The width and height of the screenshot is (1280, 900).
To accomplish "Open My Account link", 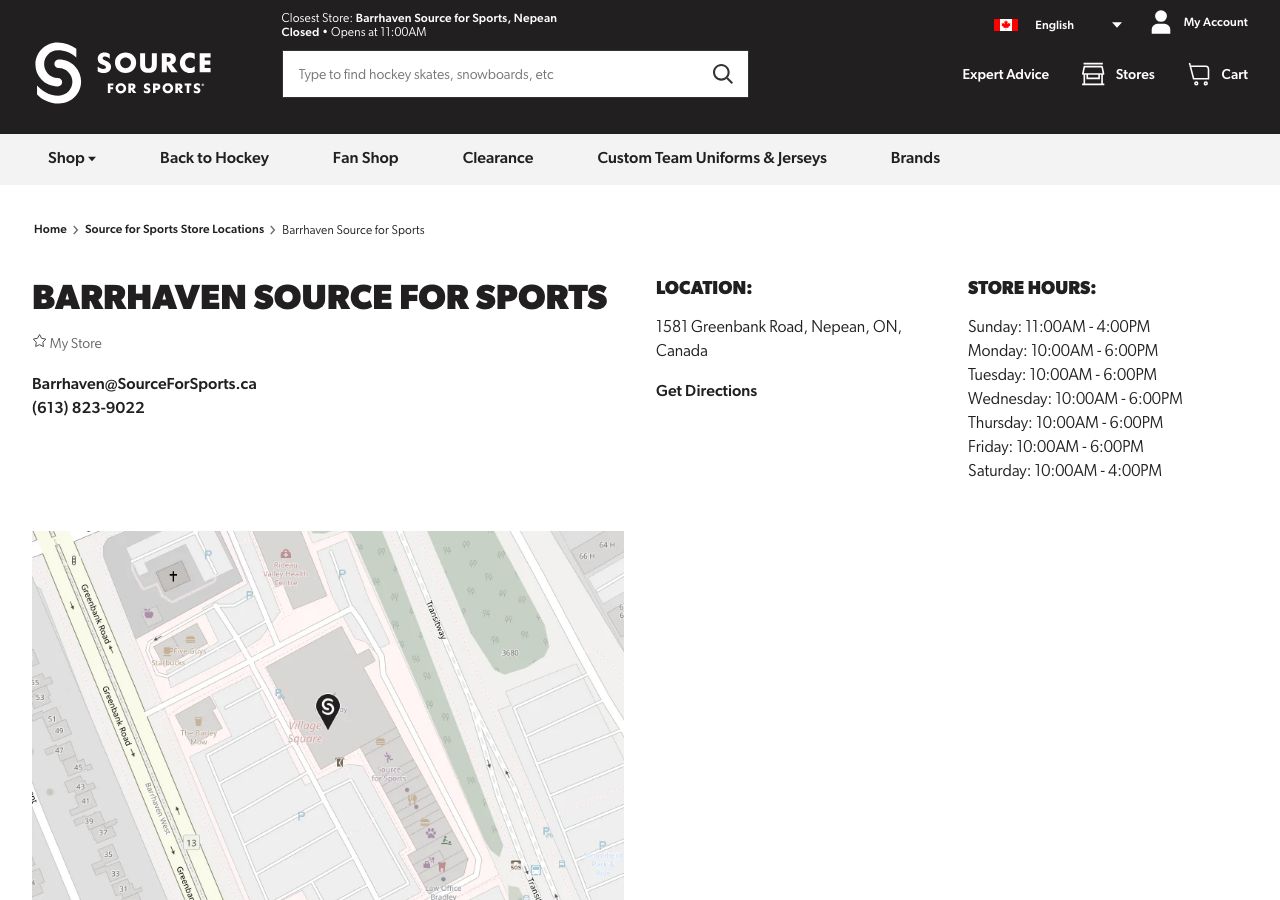I will click(1215, 22).
